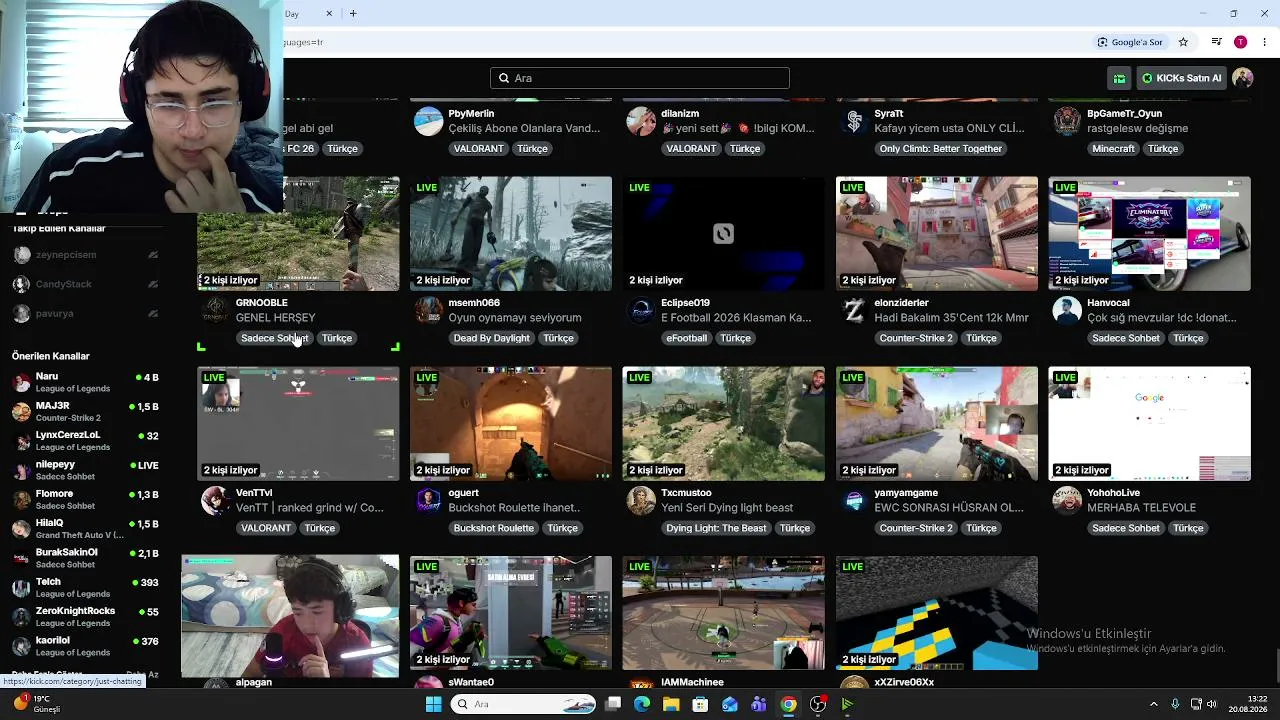Show hidden system tray icons
The width and height of the screenshot is (1280, 720).
point(1153,704)
